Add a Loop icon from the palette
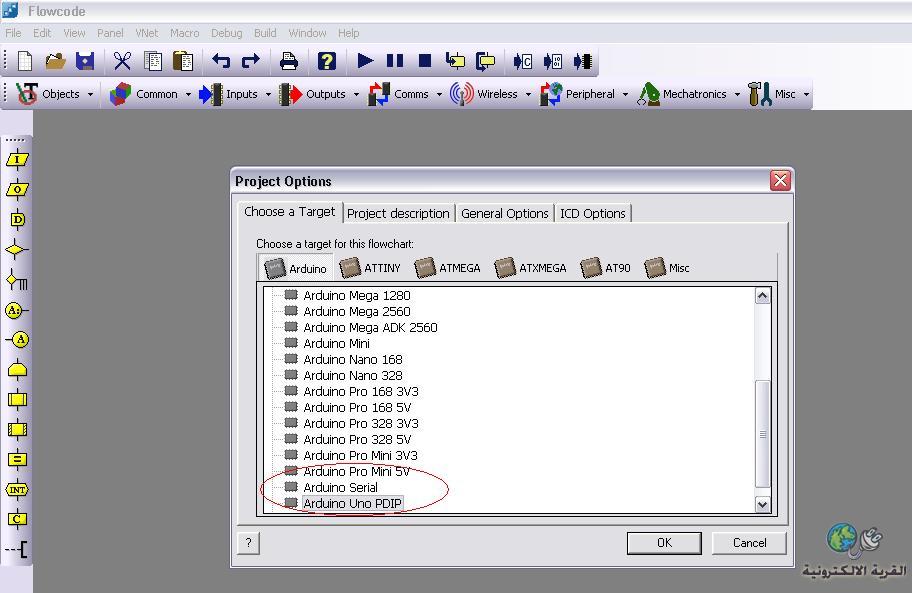 [x=17, y=369]
